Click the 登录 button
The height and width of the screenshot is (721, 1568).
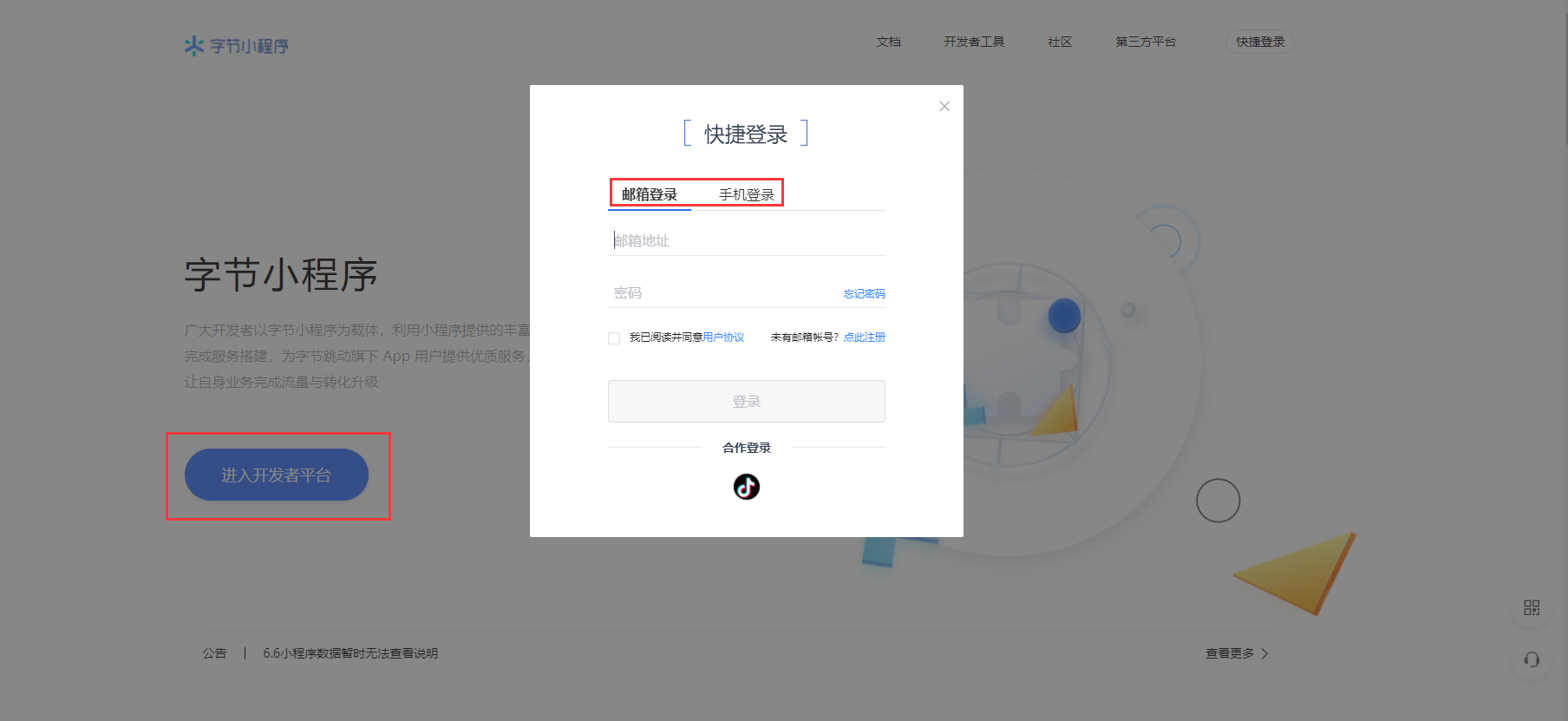pos(747,401)
